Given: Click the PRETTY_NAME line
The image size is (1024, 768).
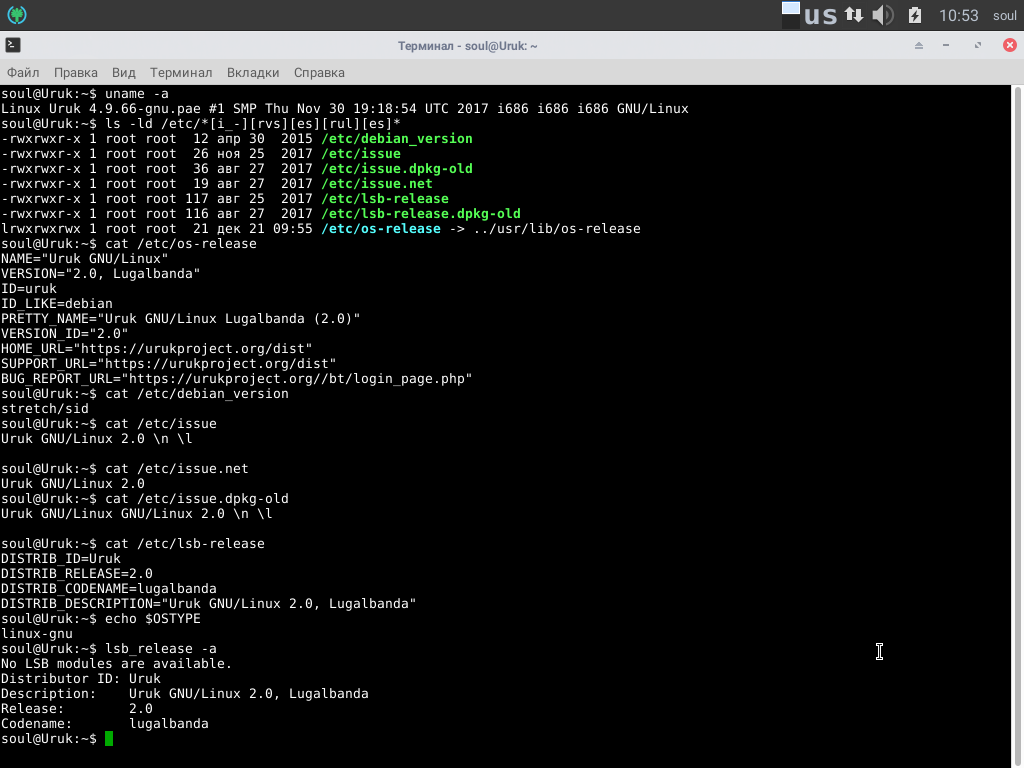Looking at the screenshot, I should pyautogui.click(x=180, y=319).
